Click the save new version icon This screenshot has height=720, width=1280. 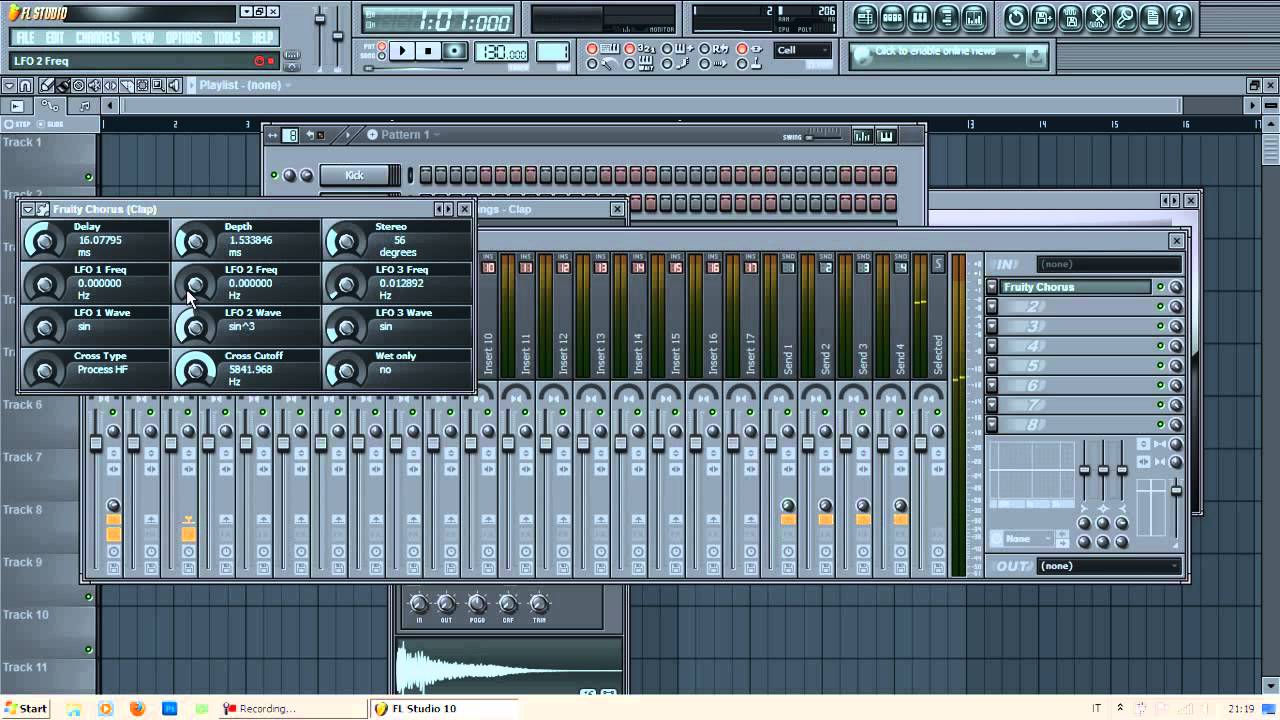(1043, 18)
